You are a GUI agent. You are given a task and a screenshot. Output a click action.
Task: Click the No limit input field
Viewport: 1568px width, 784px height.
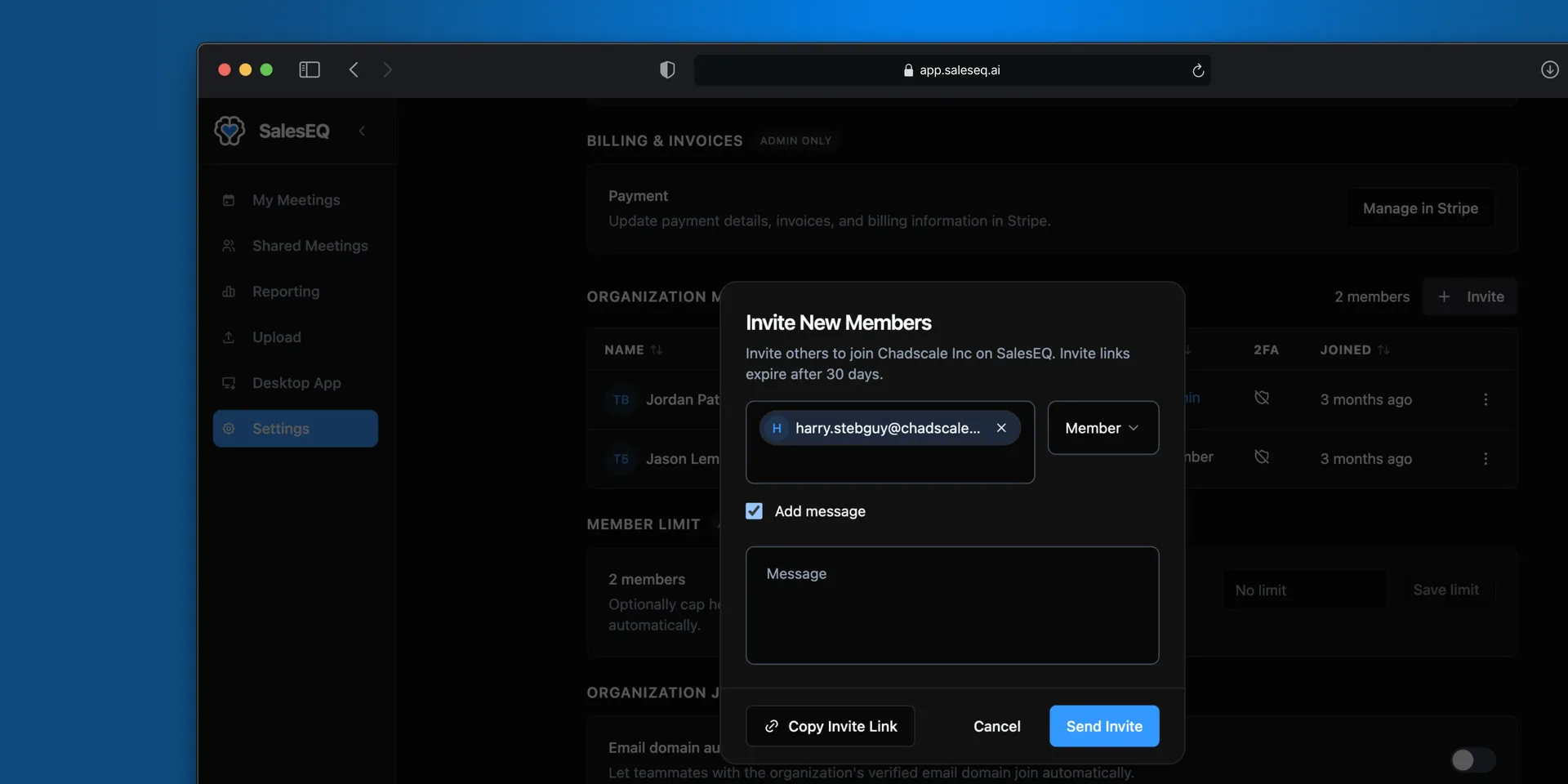1304,590
